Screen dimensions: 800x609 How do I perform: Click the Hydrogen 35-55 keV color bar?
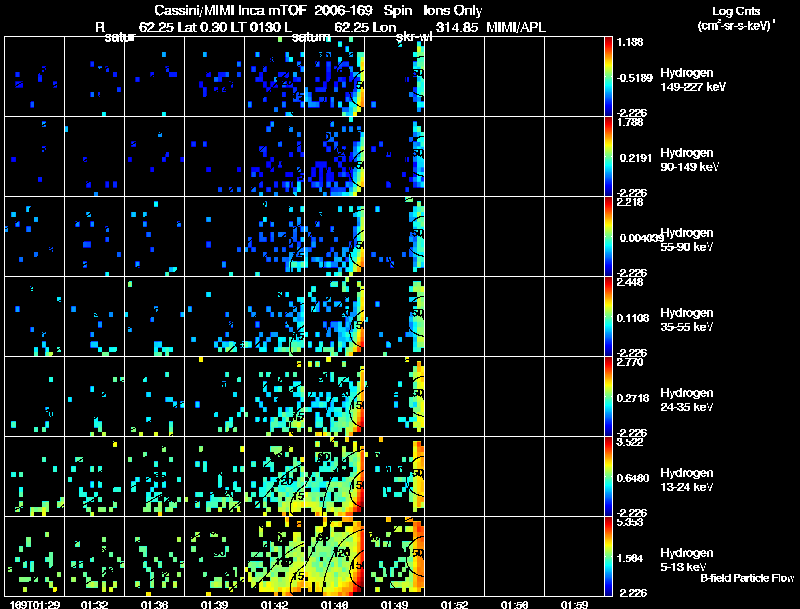coord(608,316)
